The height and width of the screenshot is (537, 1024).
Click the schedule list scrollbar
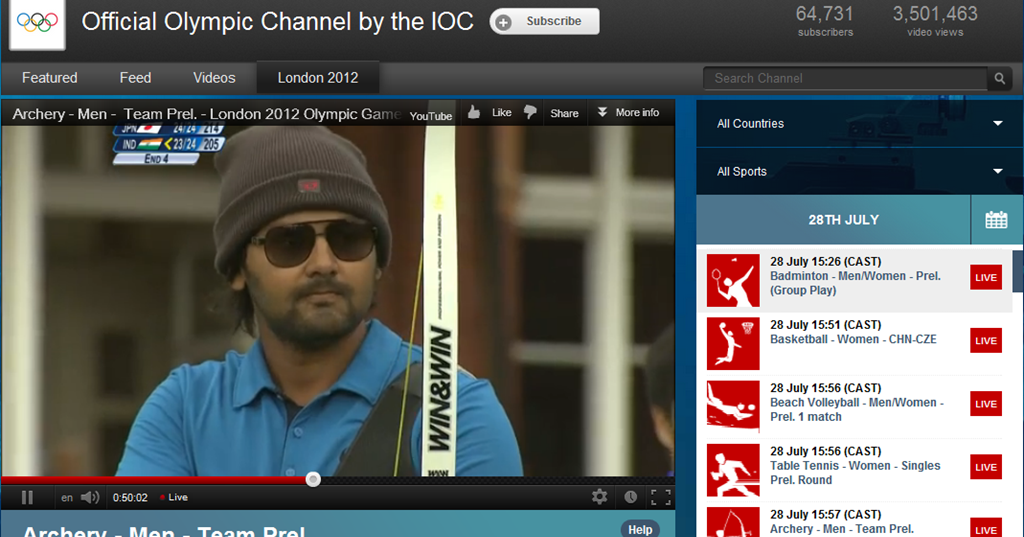1017,271
